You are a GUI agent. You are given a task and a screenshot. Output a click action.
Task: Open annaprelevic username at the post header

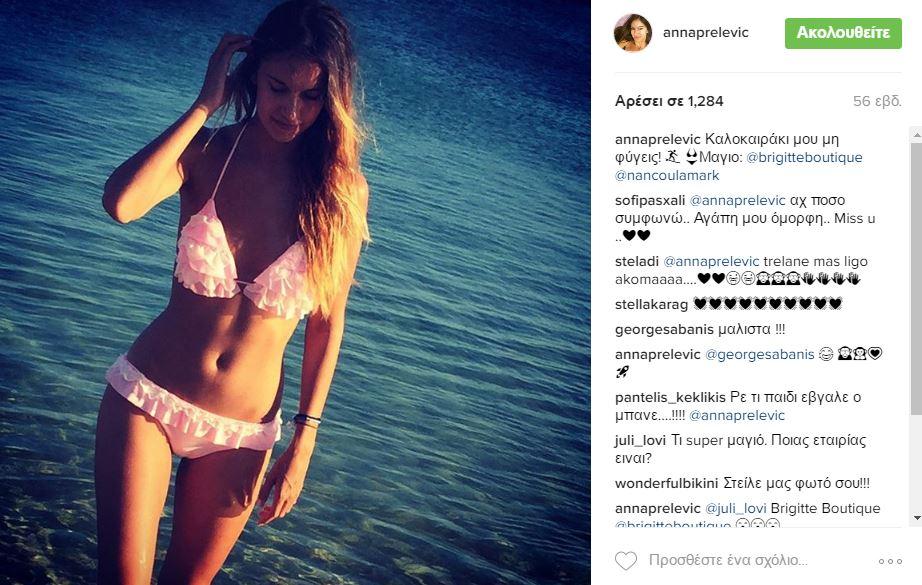[706, 32]
